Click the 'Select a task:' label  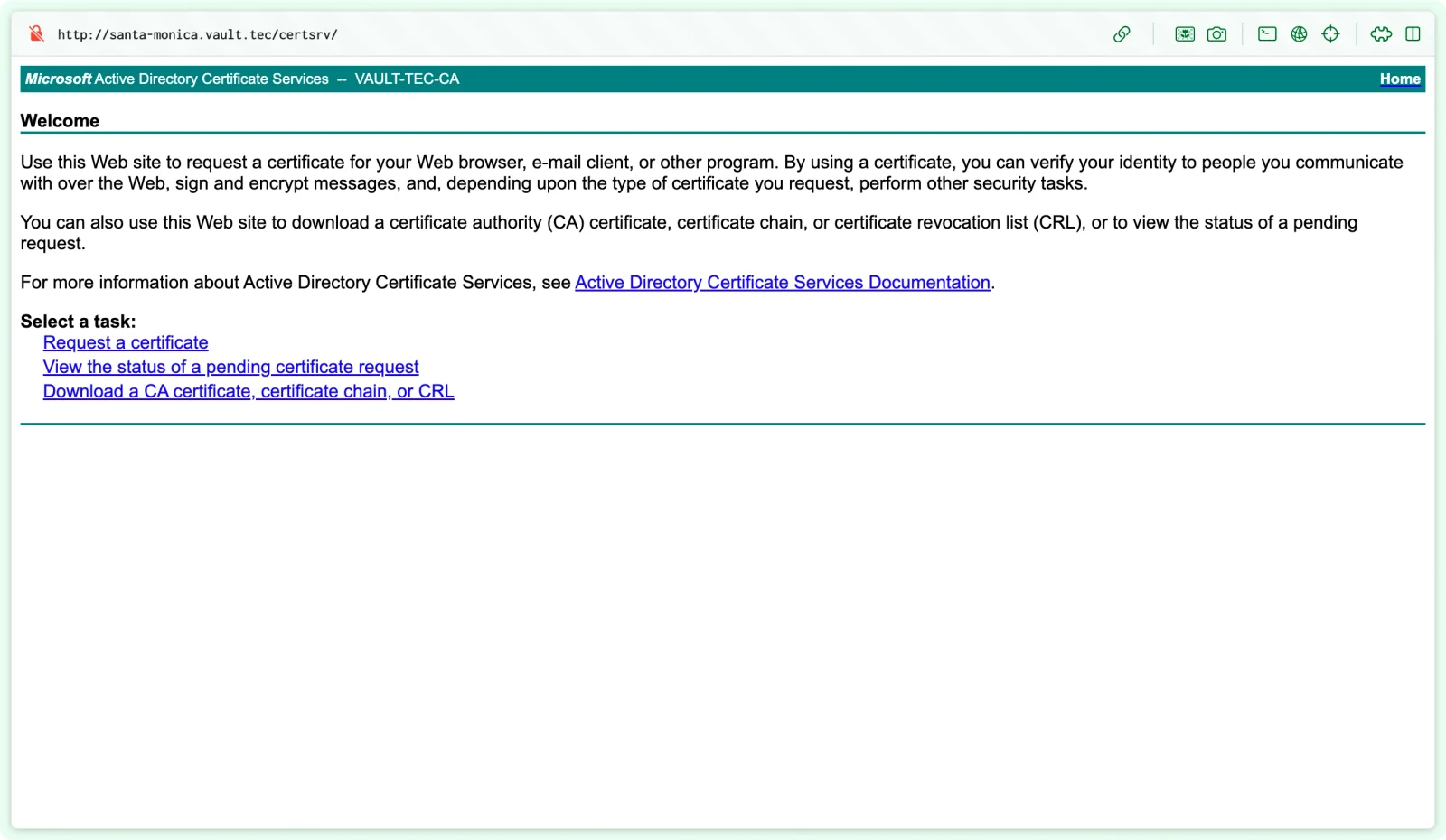tap(79, 322)
